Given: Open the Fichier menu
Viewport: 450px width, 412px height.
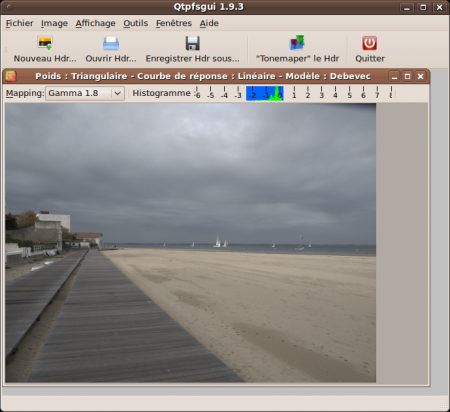Looking at the screenshot, I should pyautogui.click(x=20, y=23).
